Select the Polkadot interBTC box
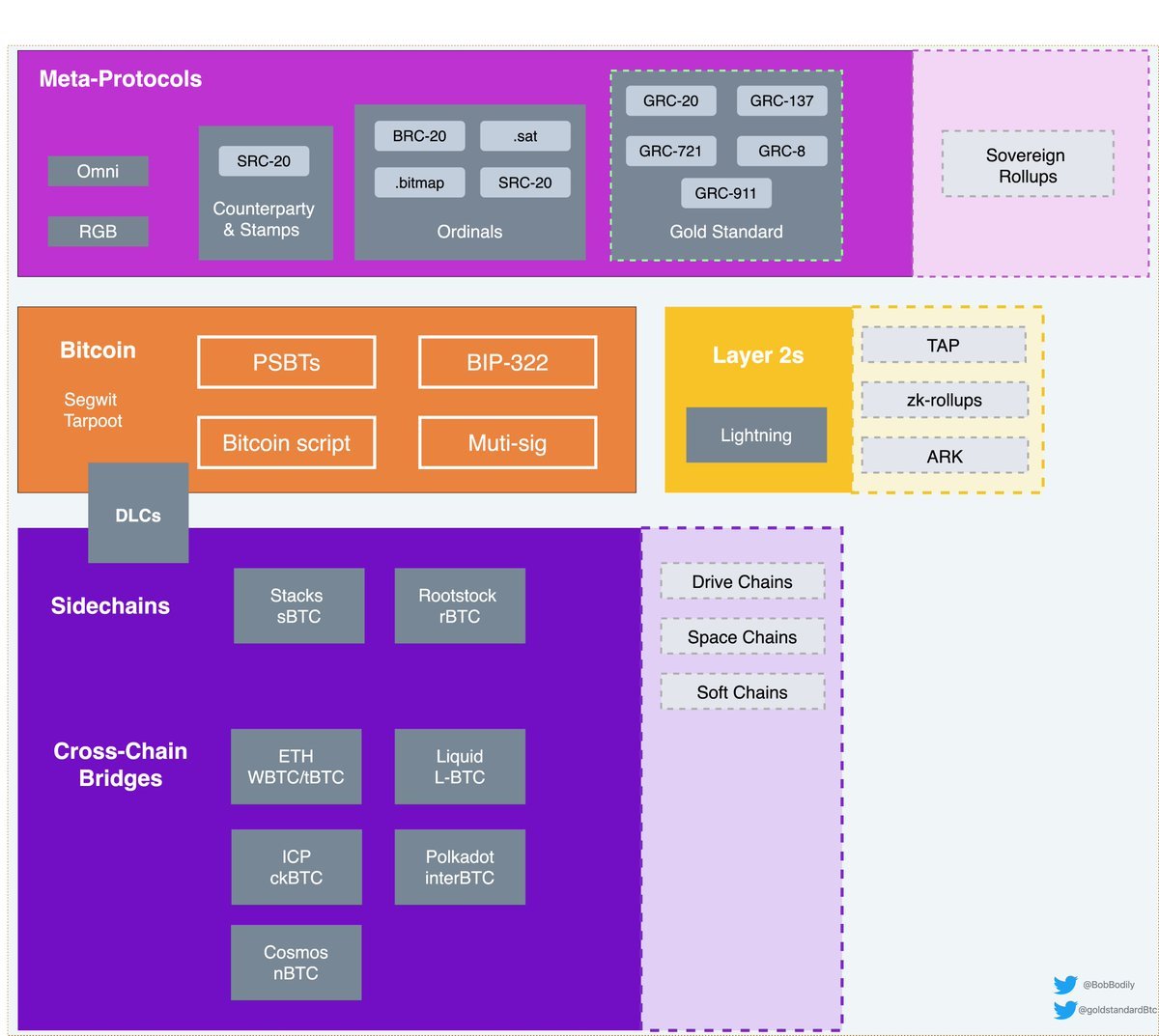Image resolution: width=1159 pixels, height=1036 pixels. coord(460,867)
